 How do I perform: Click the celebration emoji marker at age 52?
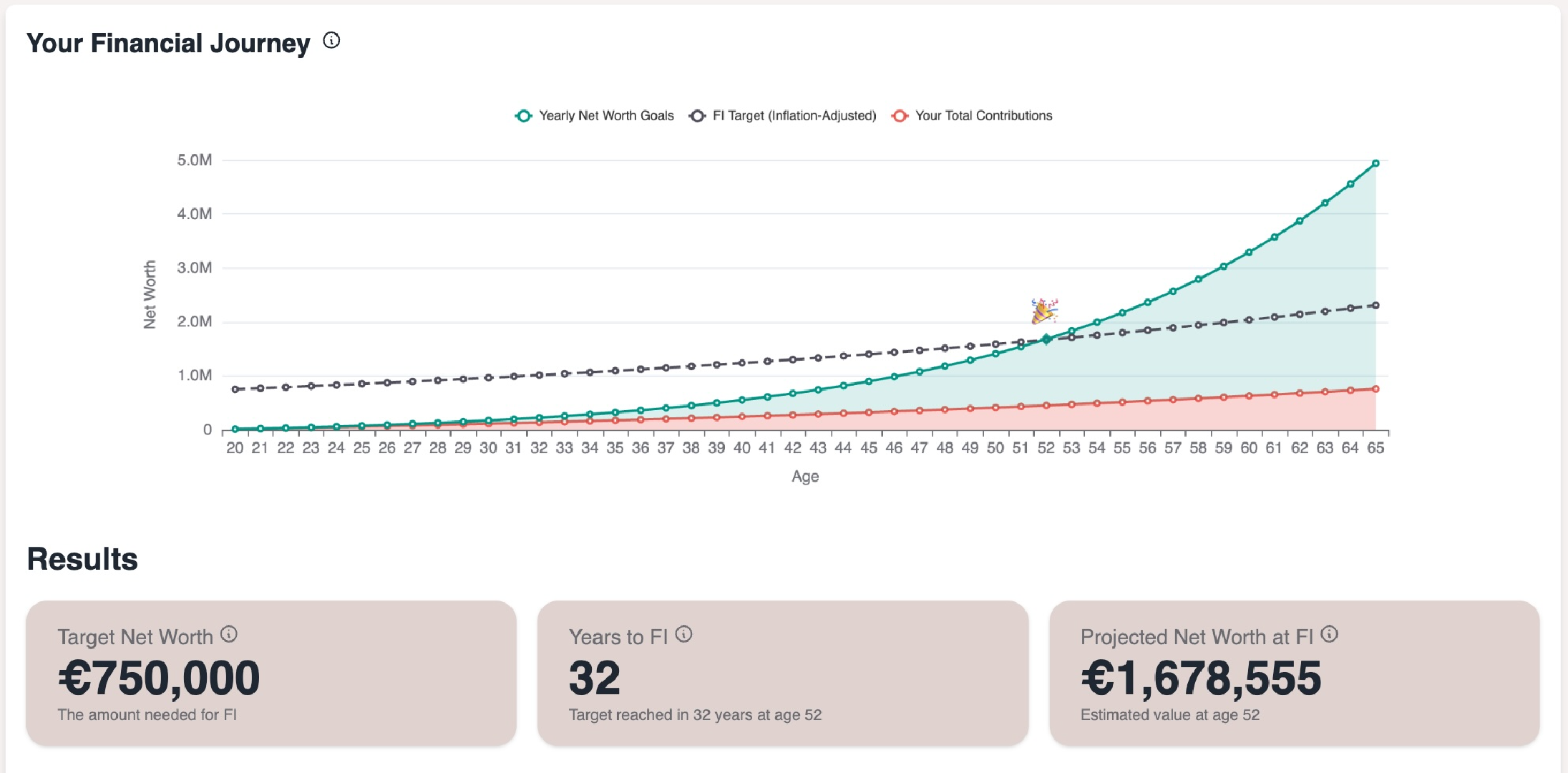pos(1046,309)
